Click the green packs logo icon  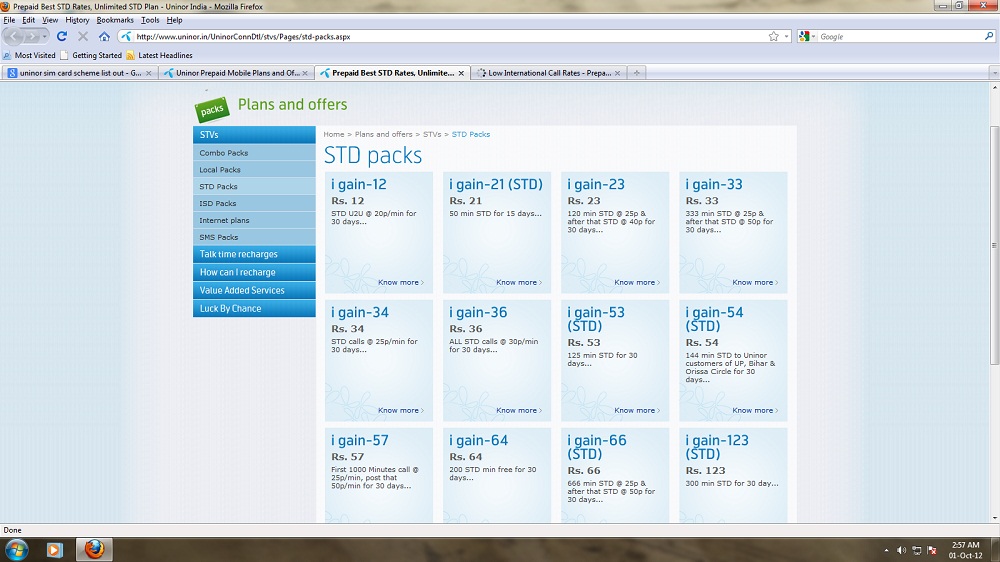tap(212, 110)
